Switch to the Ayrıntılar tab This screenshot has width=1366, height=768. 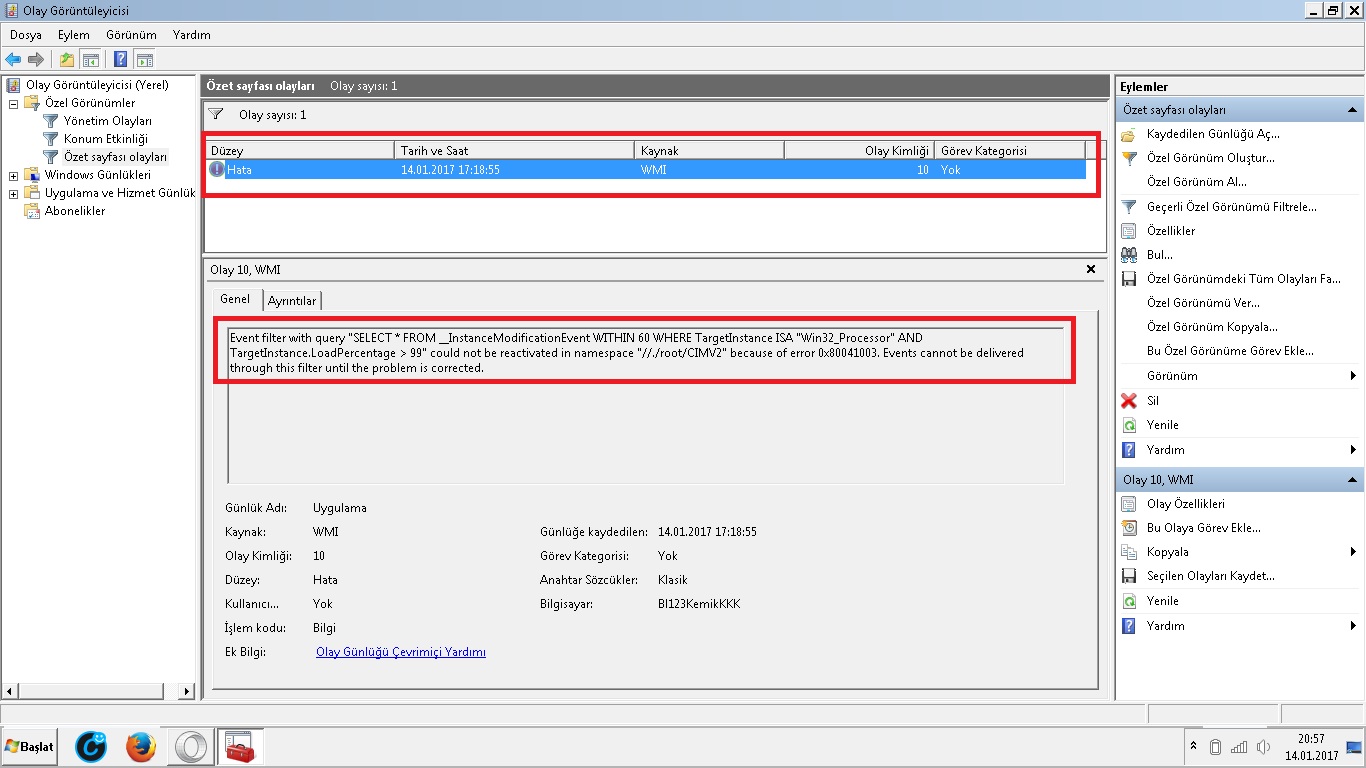292,301
